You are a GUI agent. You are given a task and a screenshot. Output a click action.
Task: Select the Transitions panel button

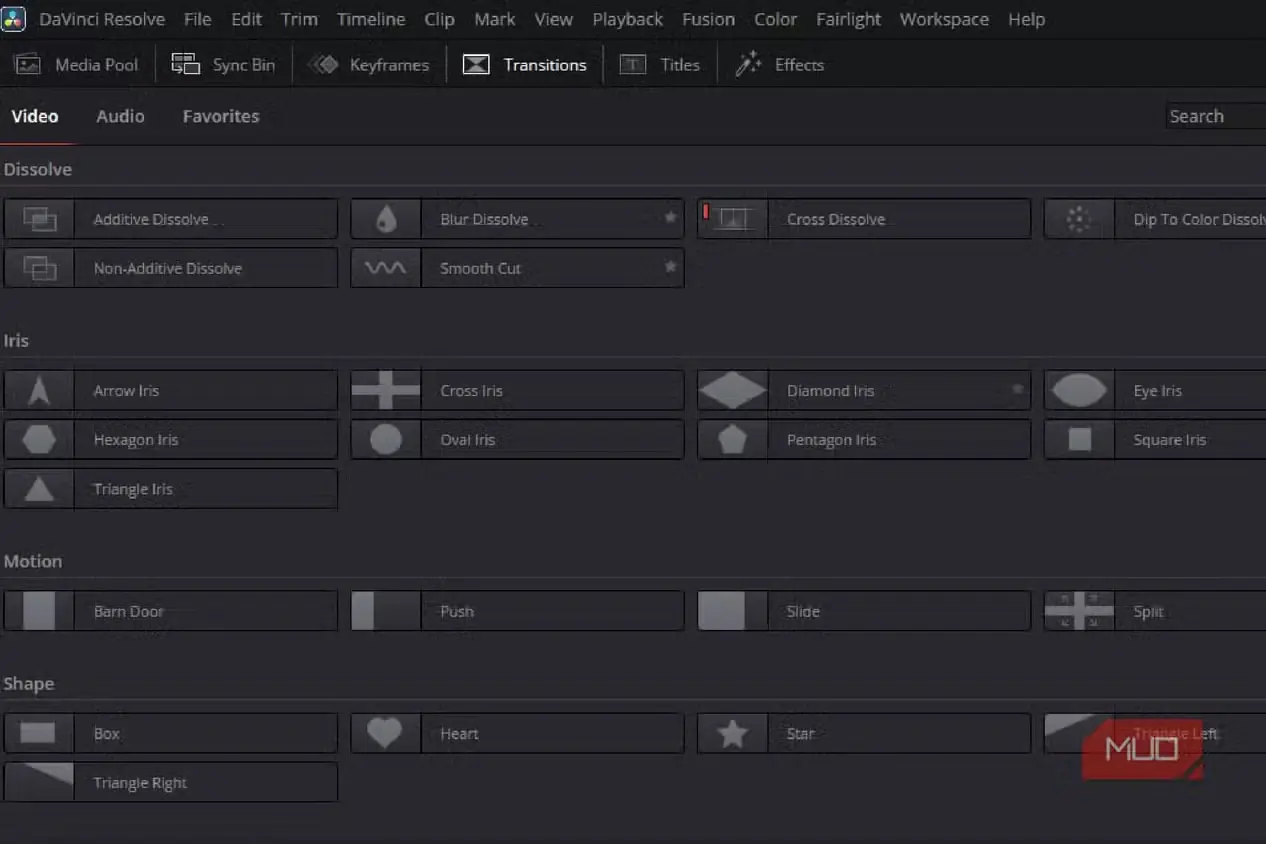[524, 65]
